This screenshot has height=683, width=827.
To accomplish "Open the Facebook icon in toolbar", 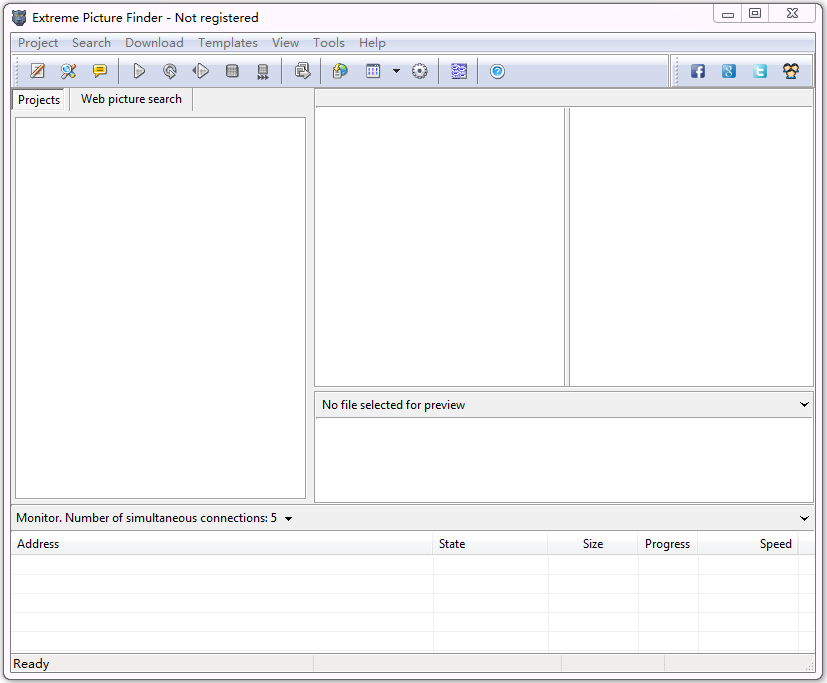I will click(x=698, y=71).
